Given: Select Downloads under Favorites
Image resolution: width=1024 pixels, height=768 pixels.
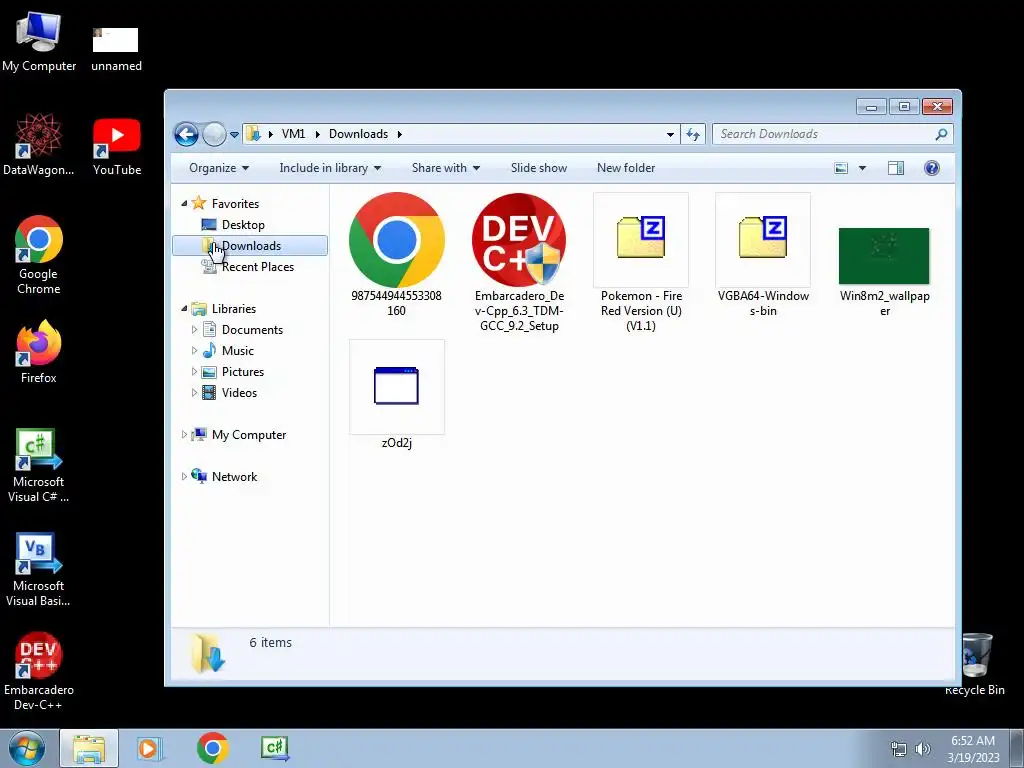Looking at the screenshot, I should tap(251, 246).
